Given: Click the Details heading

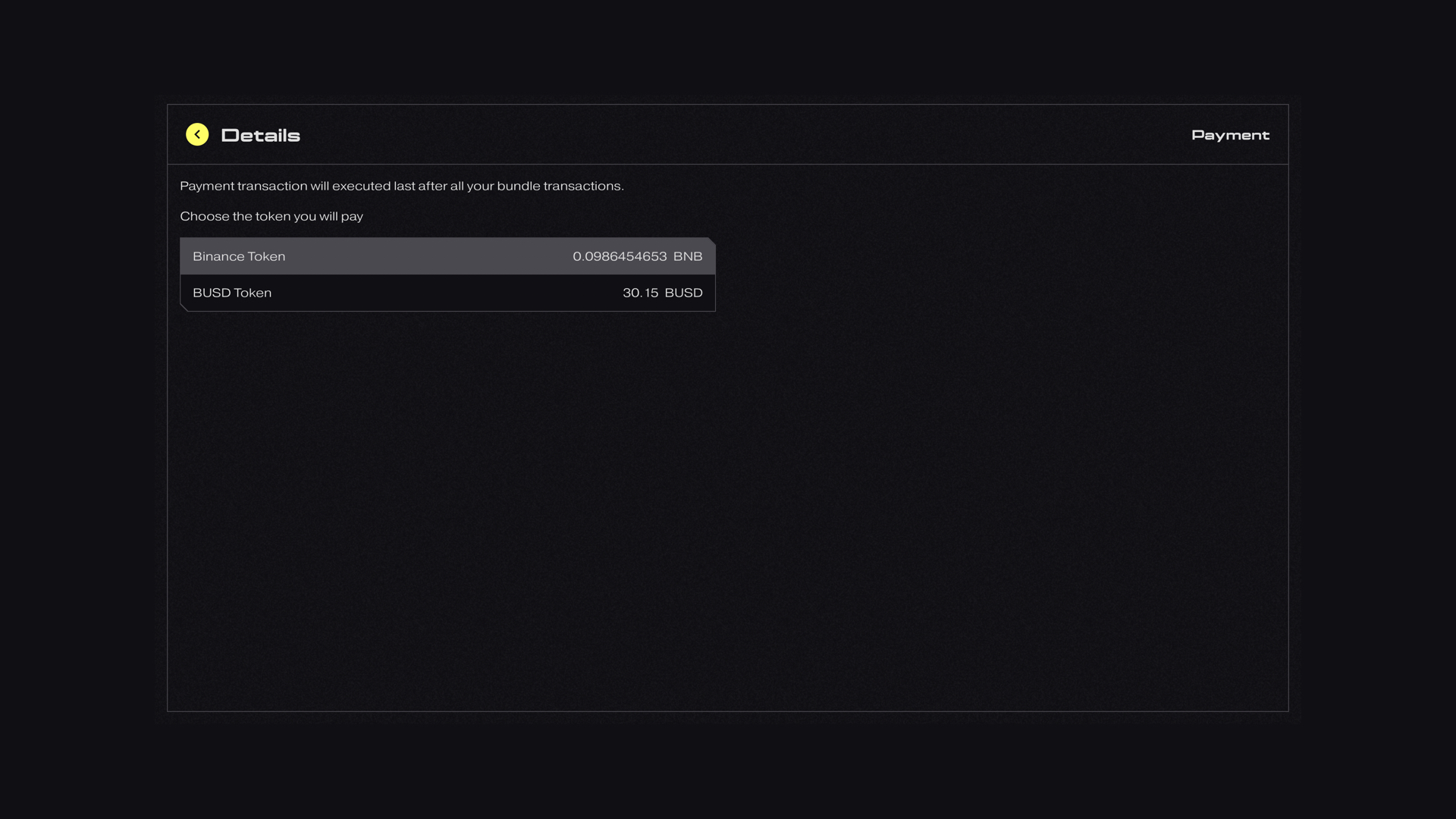Looking at the screenshot, I should (260, 136).
